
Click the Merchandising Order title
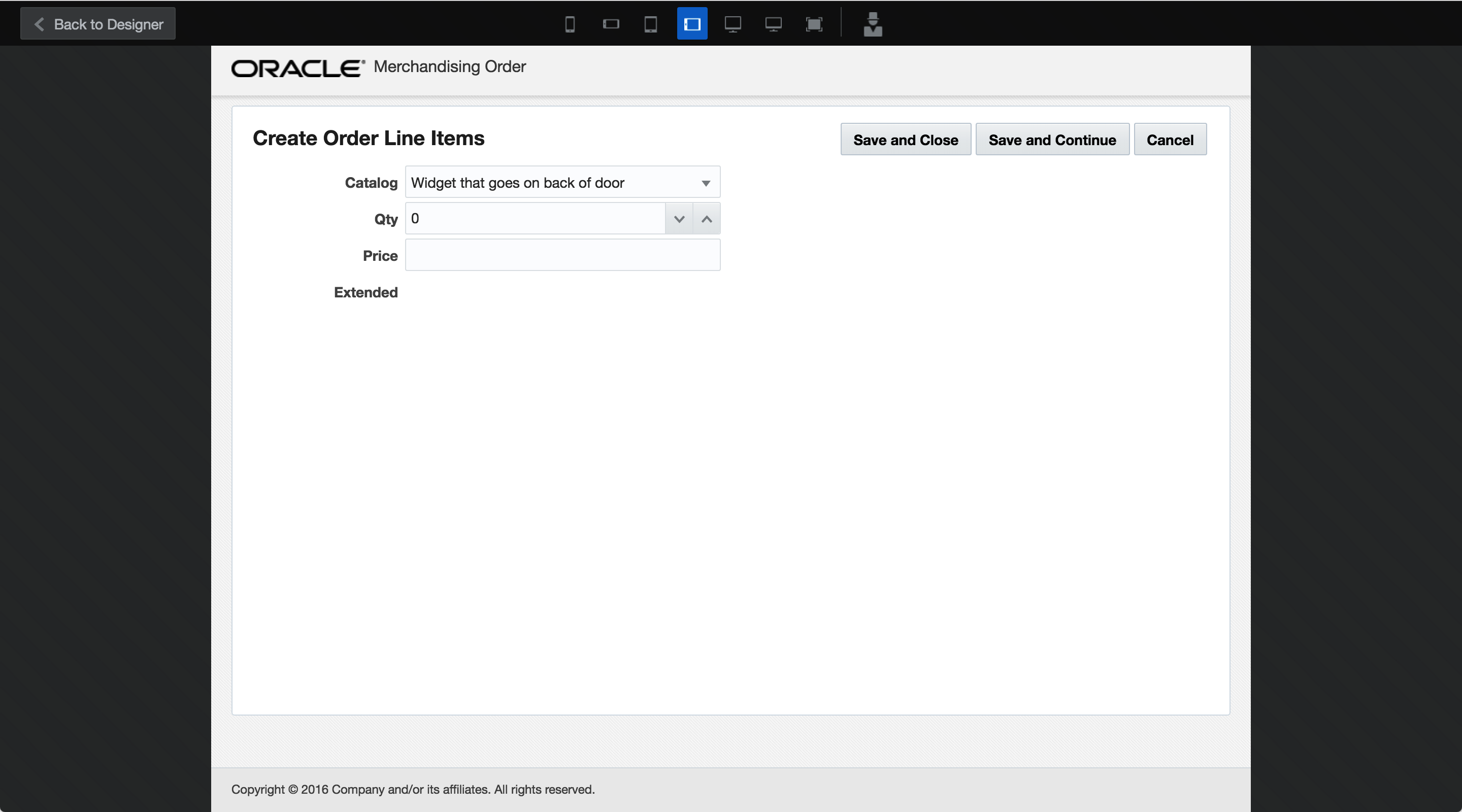449,66
